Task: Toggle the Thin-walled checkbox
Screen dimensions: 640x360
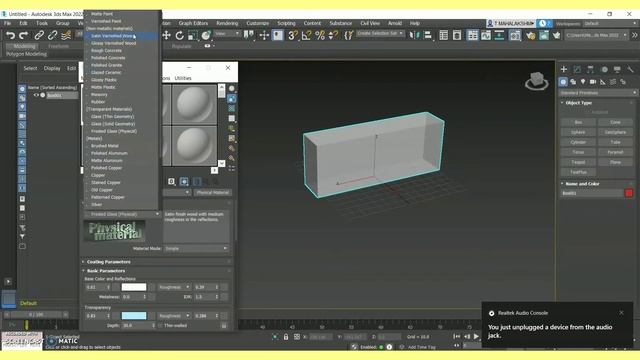Action: [x=161, y=326]
